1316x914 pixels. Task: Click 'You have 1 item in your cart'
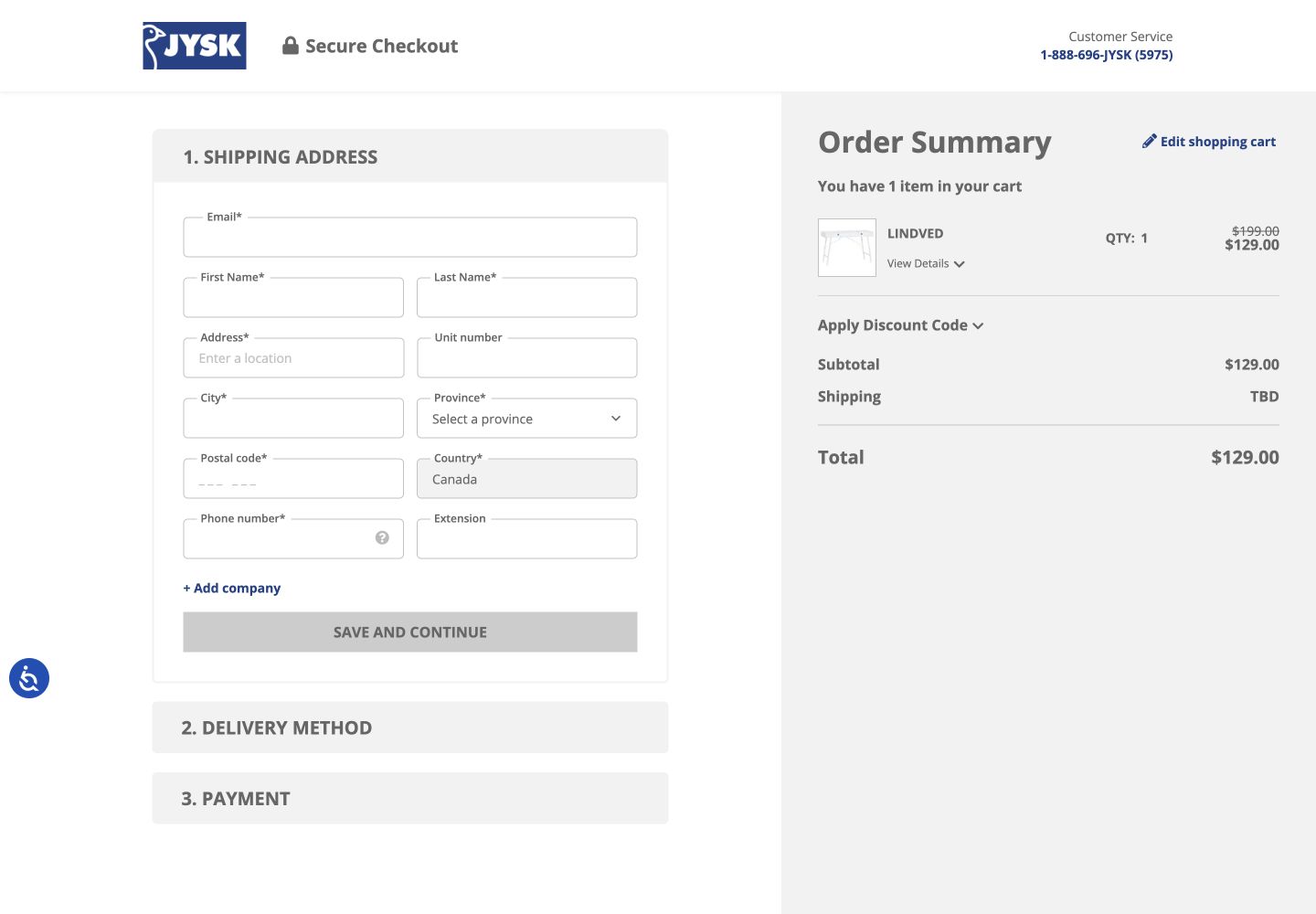tap(919, 186)
